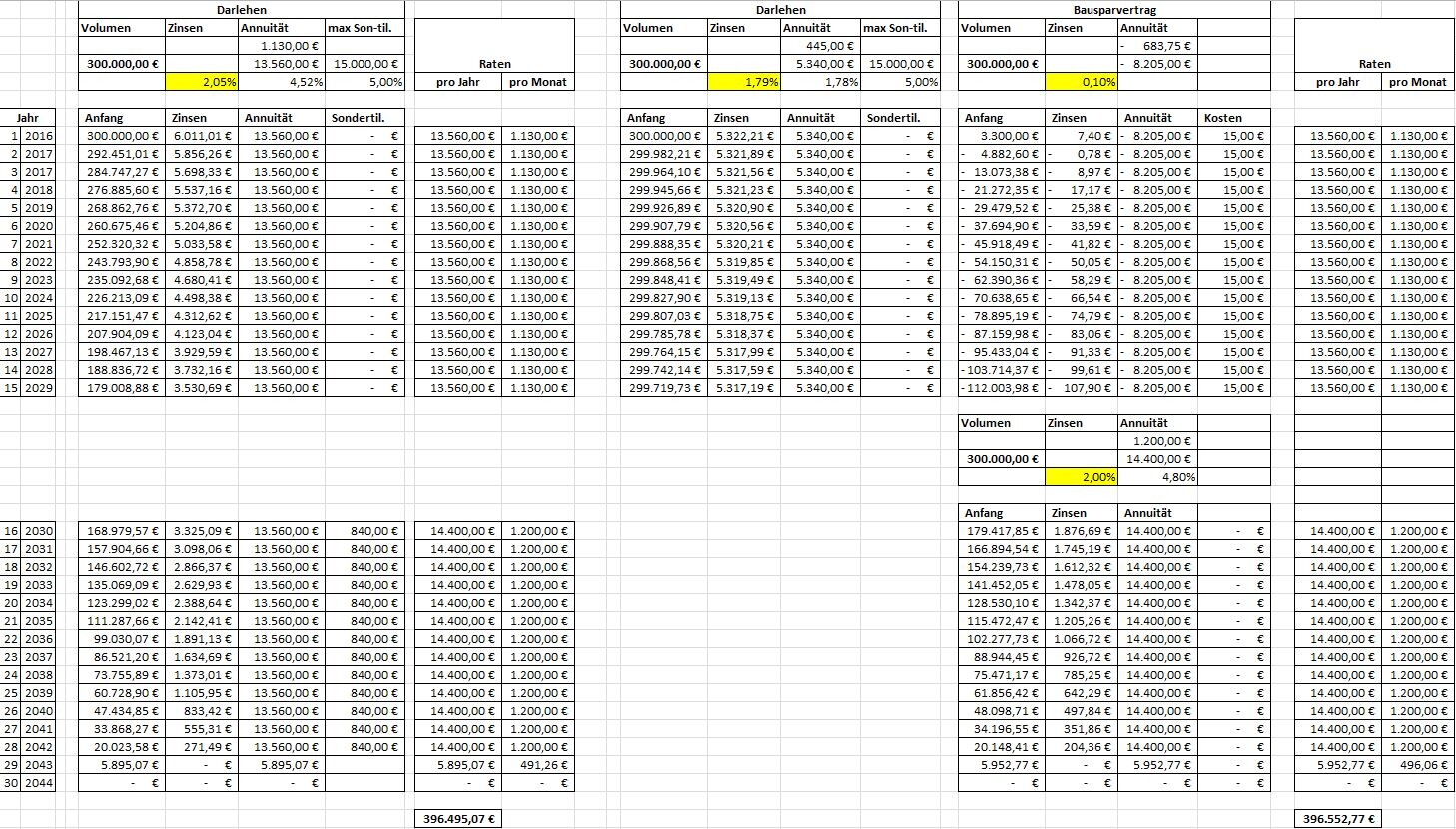1456x829 pixels.
Task: Select the interest cell showing 5.322,21 €
Action: (743, 136)
